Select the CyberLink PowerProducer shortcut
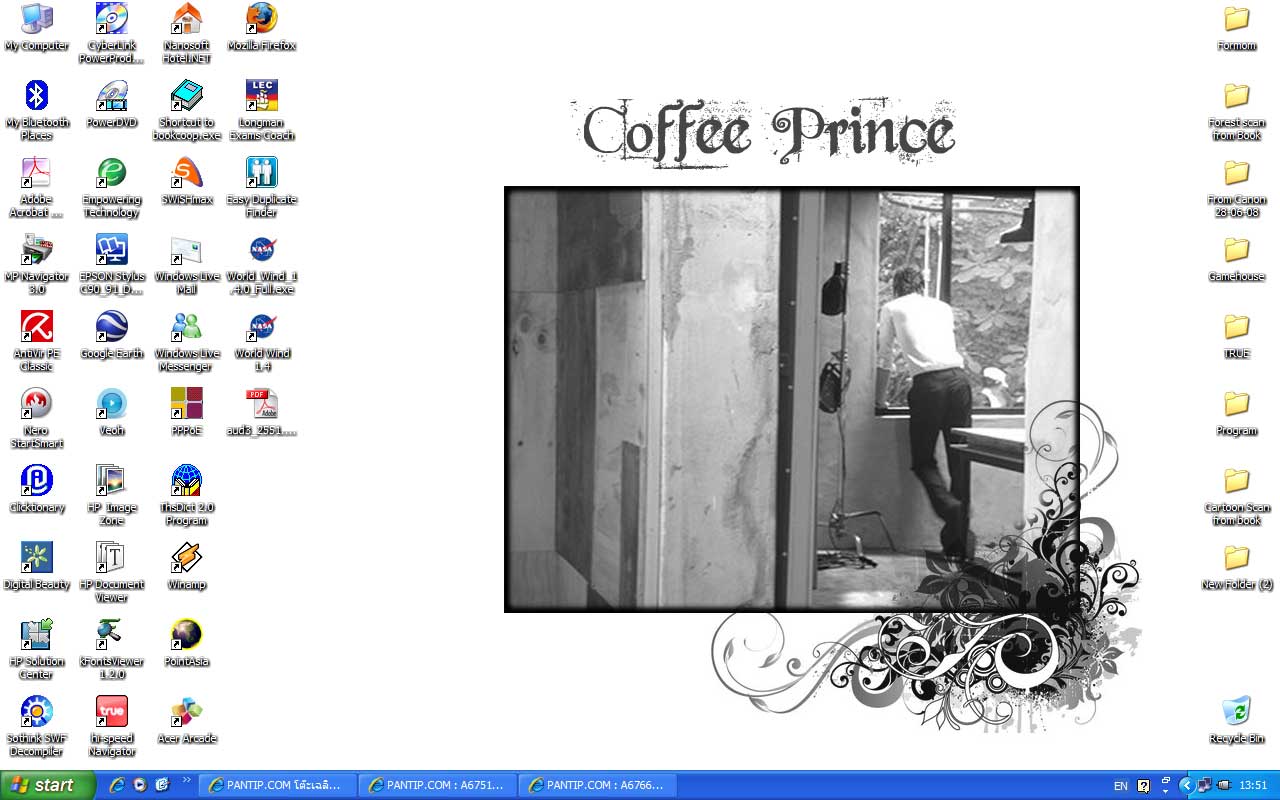 [112, 33]
